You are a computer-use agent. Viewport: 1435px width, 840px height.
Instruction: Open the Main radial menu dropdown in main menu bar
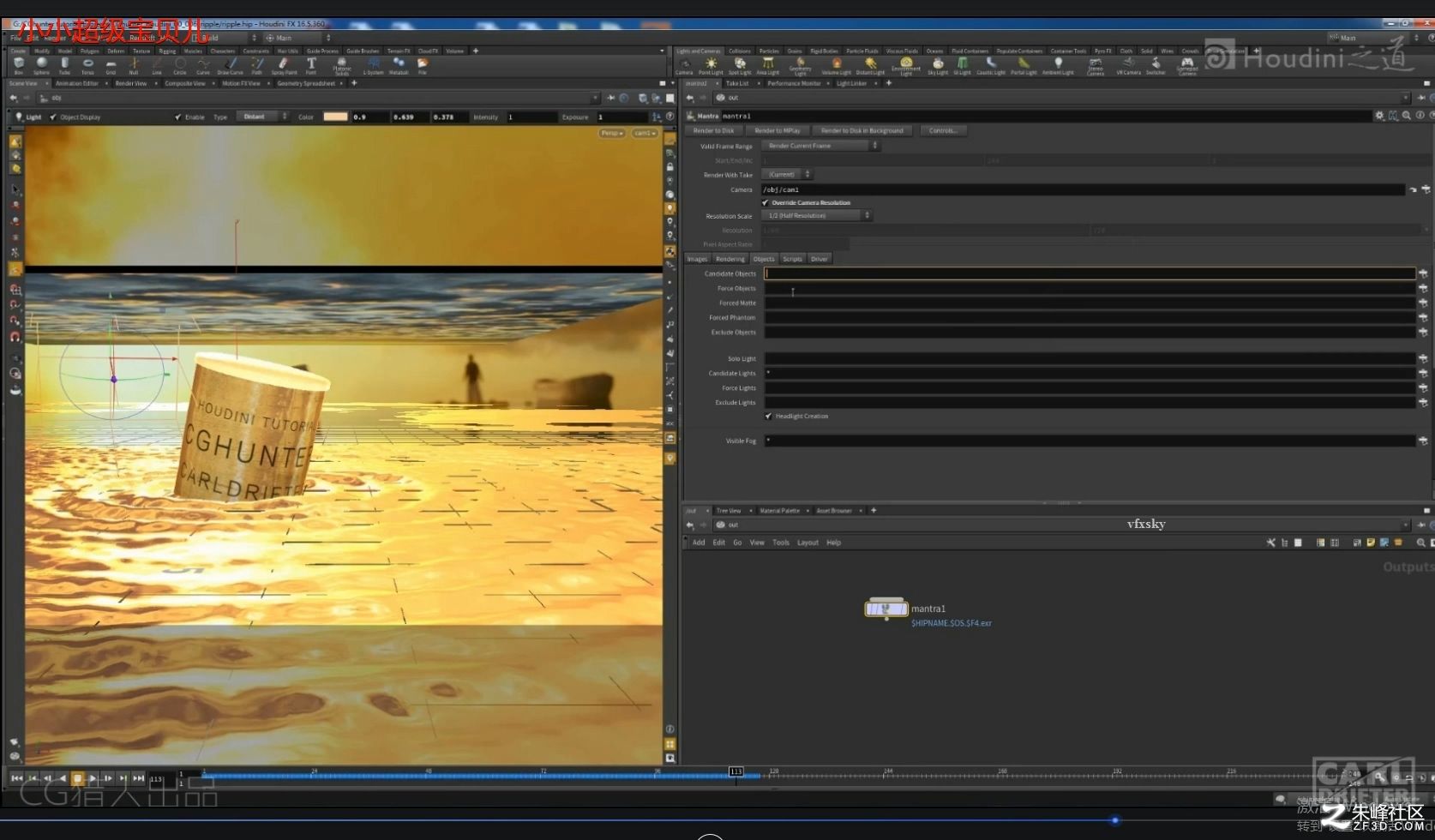pos(297,38)
